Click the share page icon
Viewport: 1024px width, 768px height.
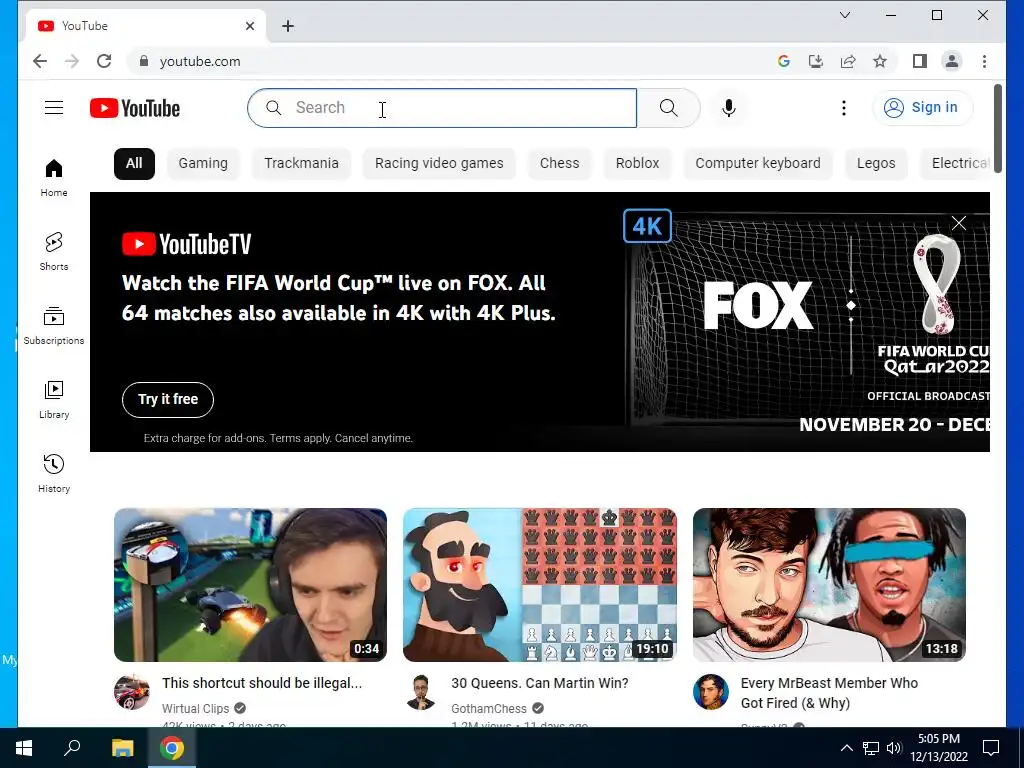click(848, 61)
